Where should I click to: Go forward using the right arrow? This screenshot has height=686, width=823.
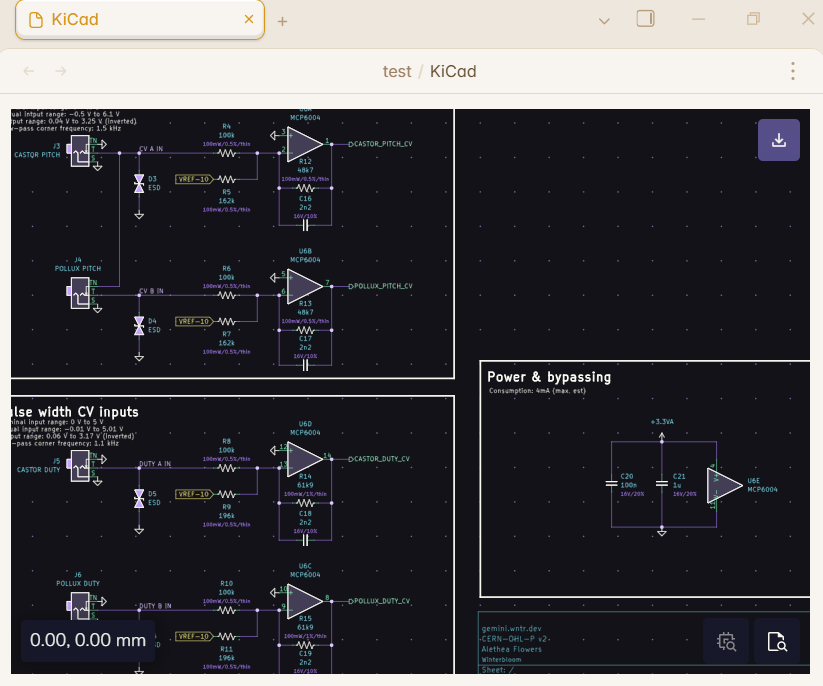point(61,71)
